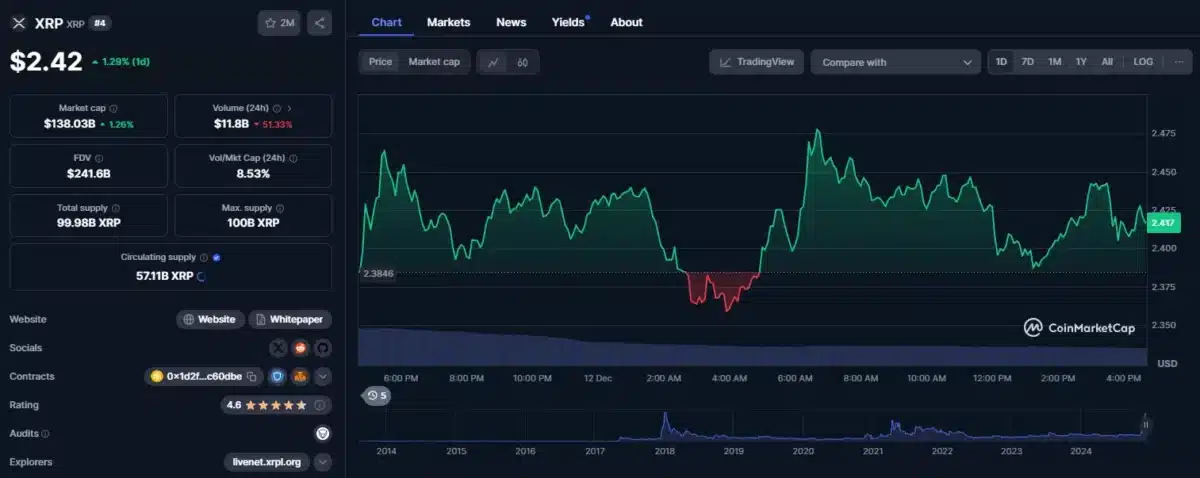Image resolution: width=1200 pixels, height=478 pixels.
Task: Click Volume (24h) info icon
Action: click(x=276, y=108)
